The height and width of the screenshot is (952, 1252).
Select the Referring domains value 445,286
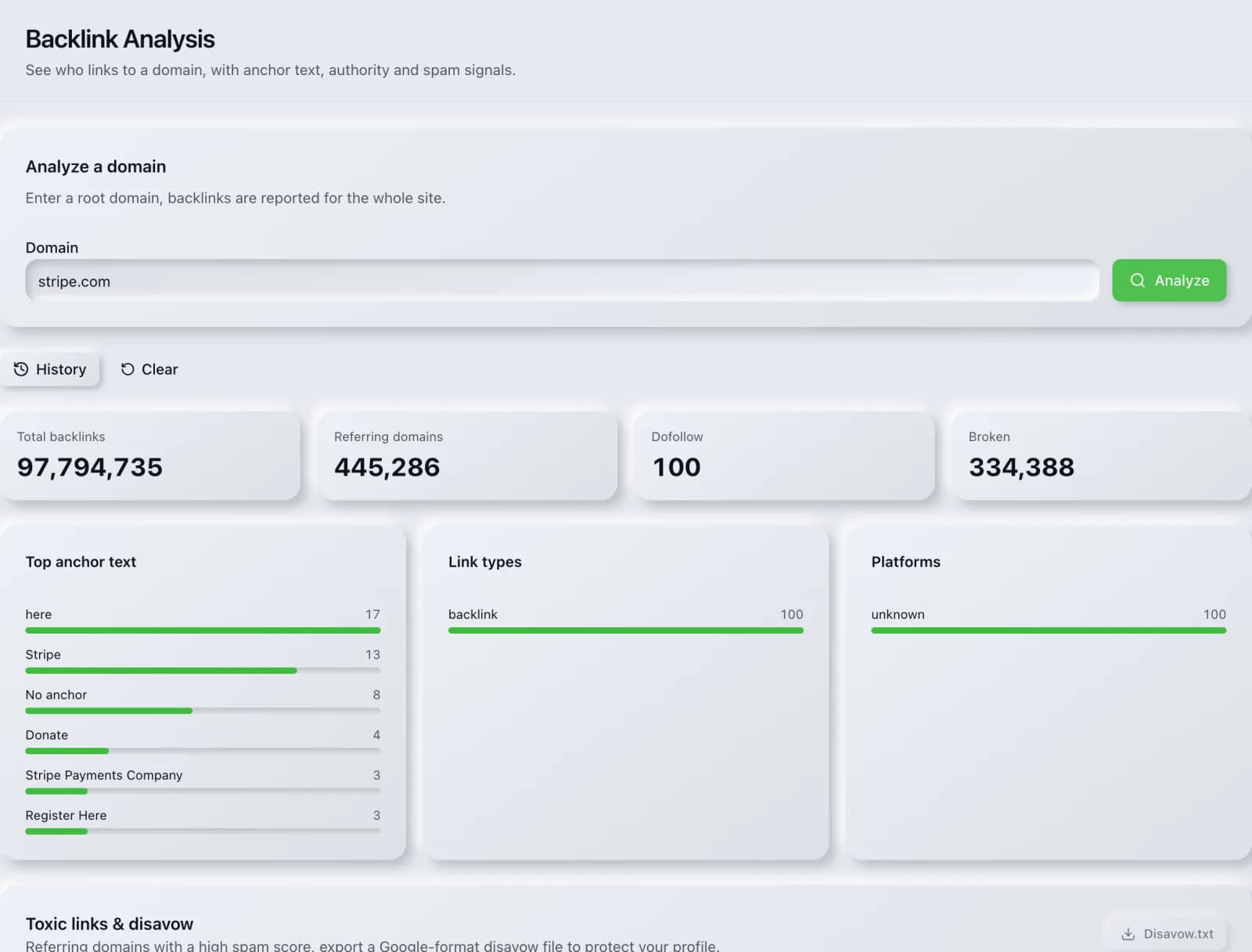[387, 467]
